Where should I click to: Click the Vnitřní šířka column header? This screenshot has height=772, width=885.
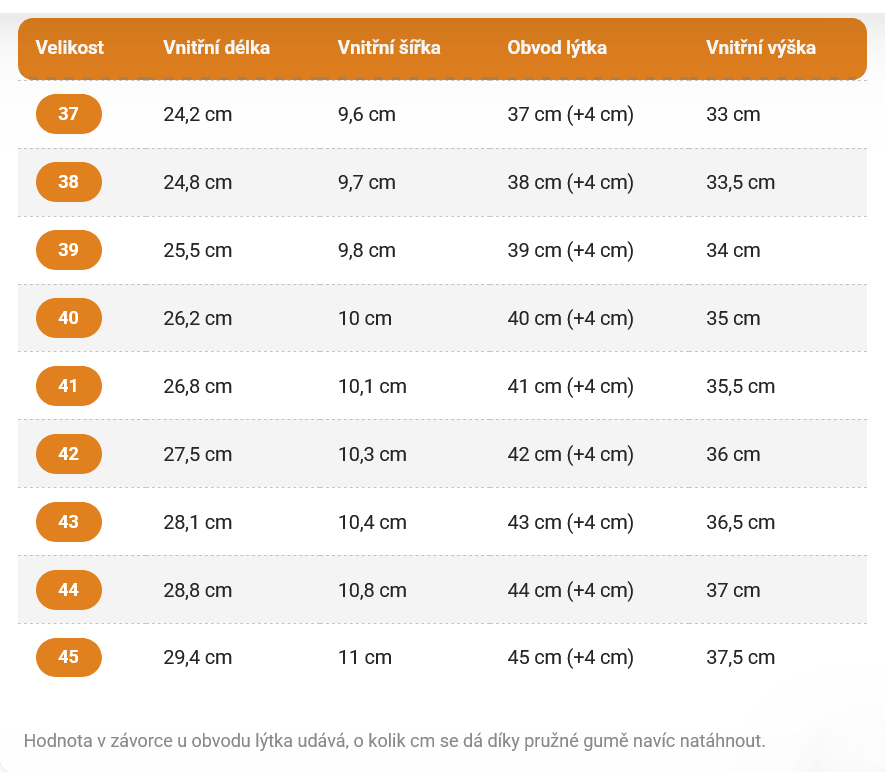click(389, 47)
